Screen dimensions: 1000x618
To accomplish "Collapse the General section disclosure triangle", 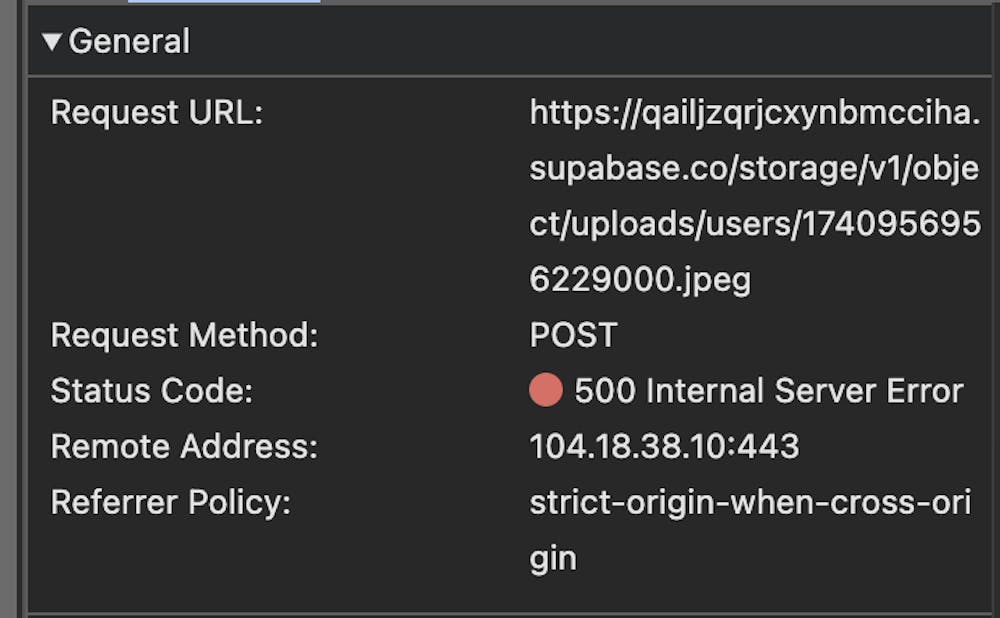I will (52, 42).
